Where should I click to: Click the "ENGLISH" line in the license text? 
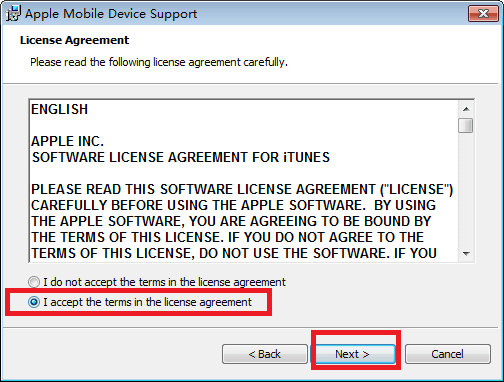(59, 110)
